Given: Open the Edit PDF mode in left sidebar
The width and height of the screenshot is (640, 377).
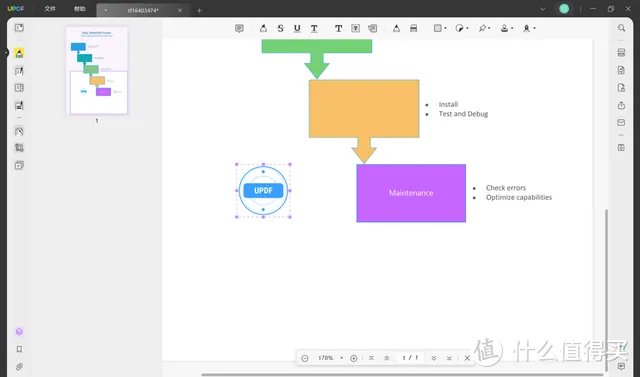Looking at the screenshot, I should point(19,71).
